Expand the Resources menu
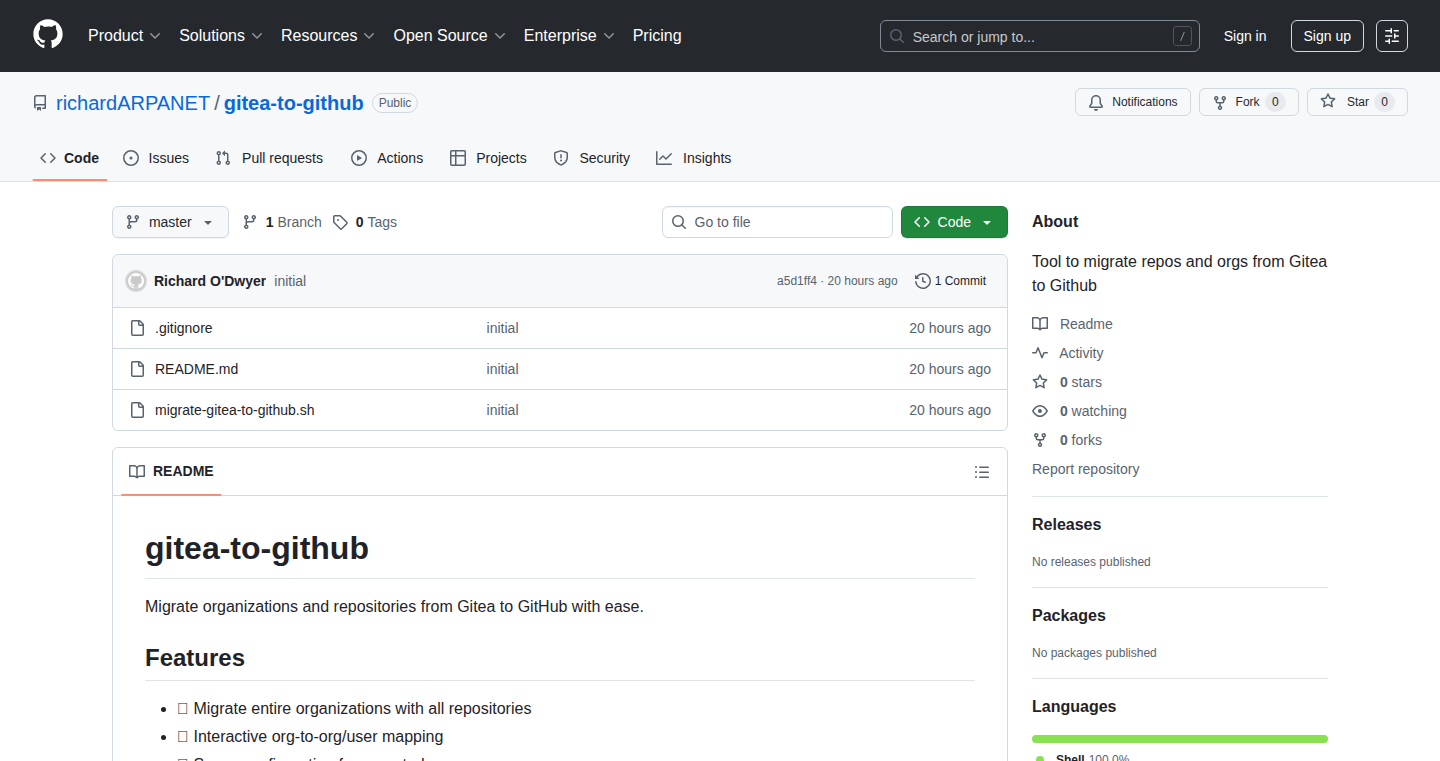This screenshot has width=1440, height=761. coord(328,36)
